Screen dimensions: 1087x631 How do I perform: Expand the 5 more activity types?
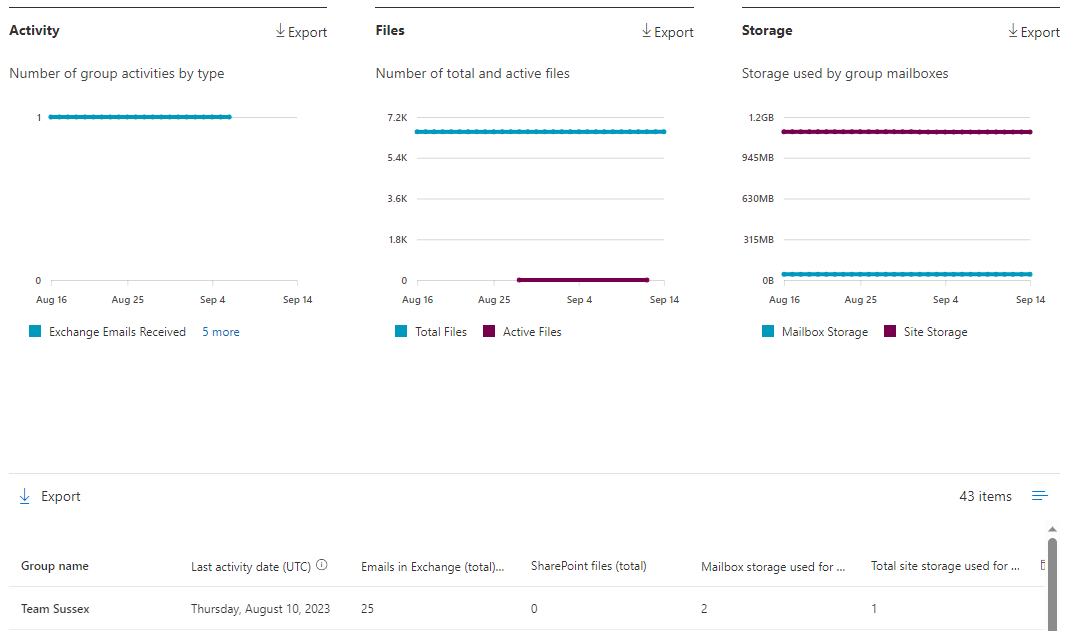point(220,331)
